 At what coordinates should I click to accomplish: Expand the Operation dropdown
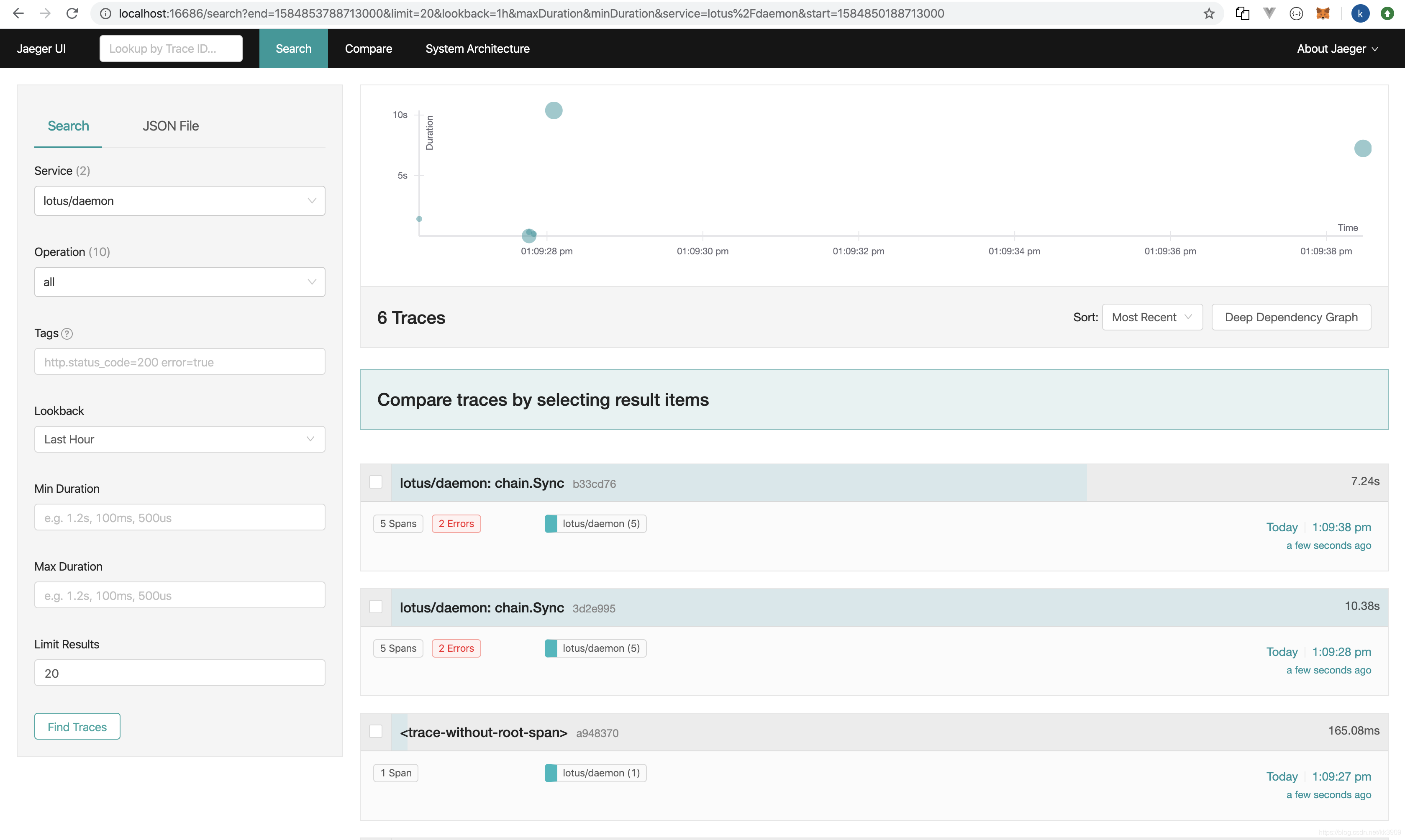coord(179,282)
